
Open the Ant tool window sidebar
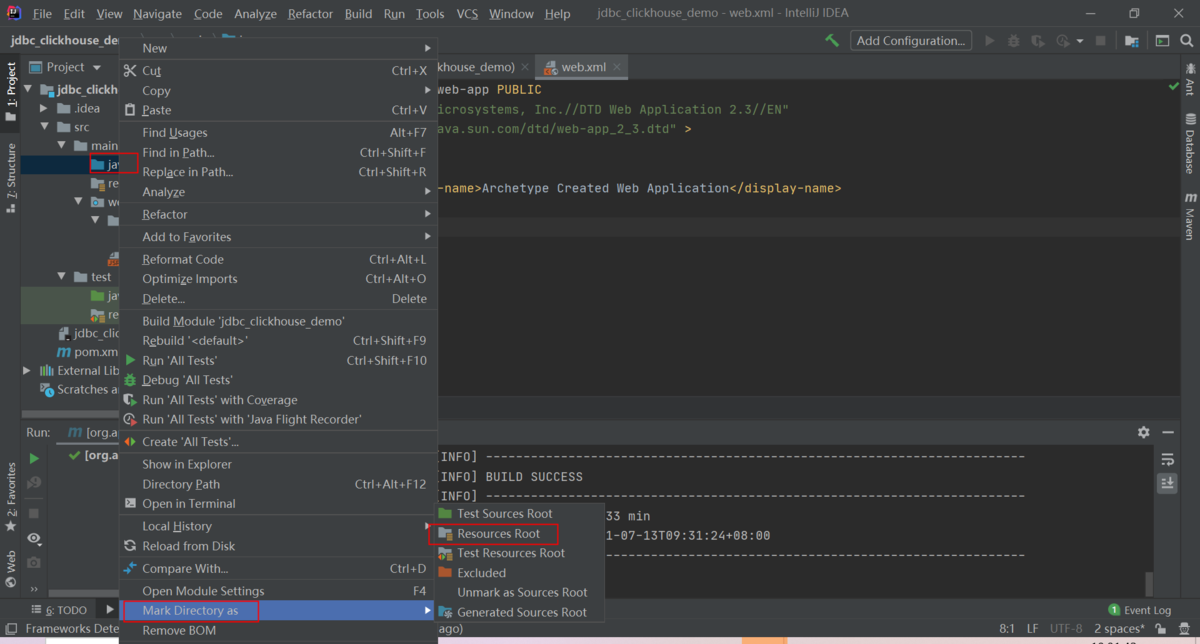(x=1190, y=79)
